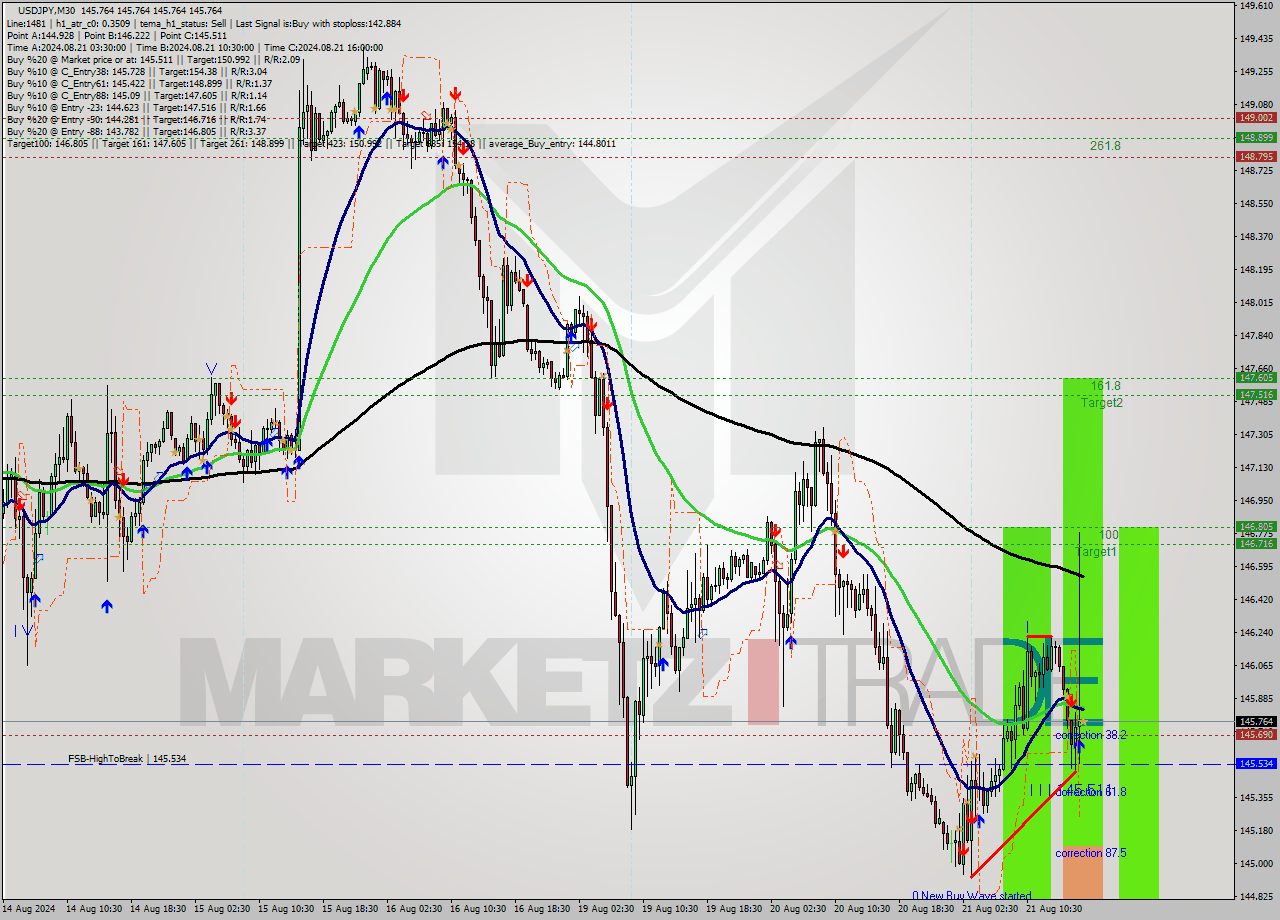Click the '21 Aug 10:30' time axis label
Image resolution: width=1280 pixels, height=920 pixels.
(x=1054, y=909)
